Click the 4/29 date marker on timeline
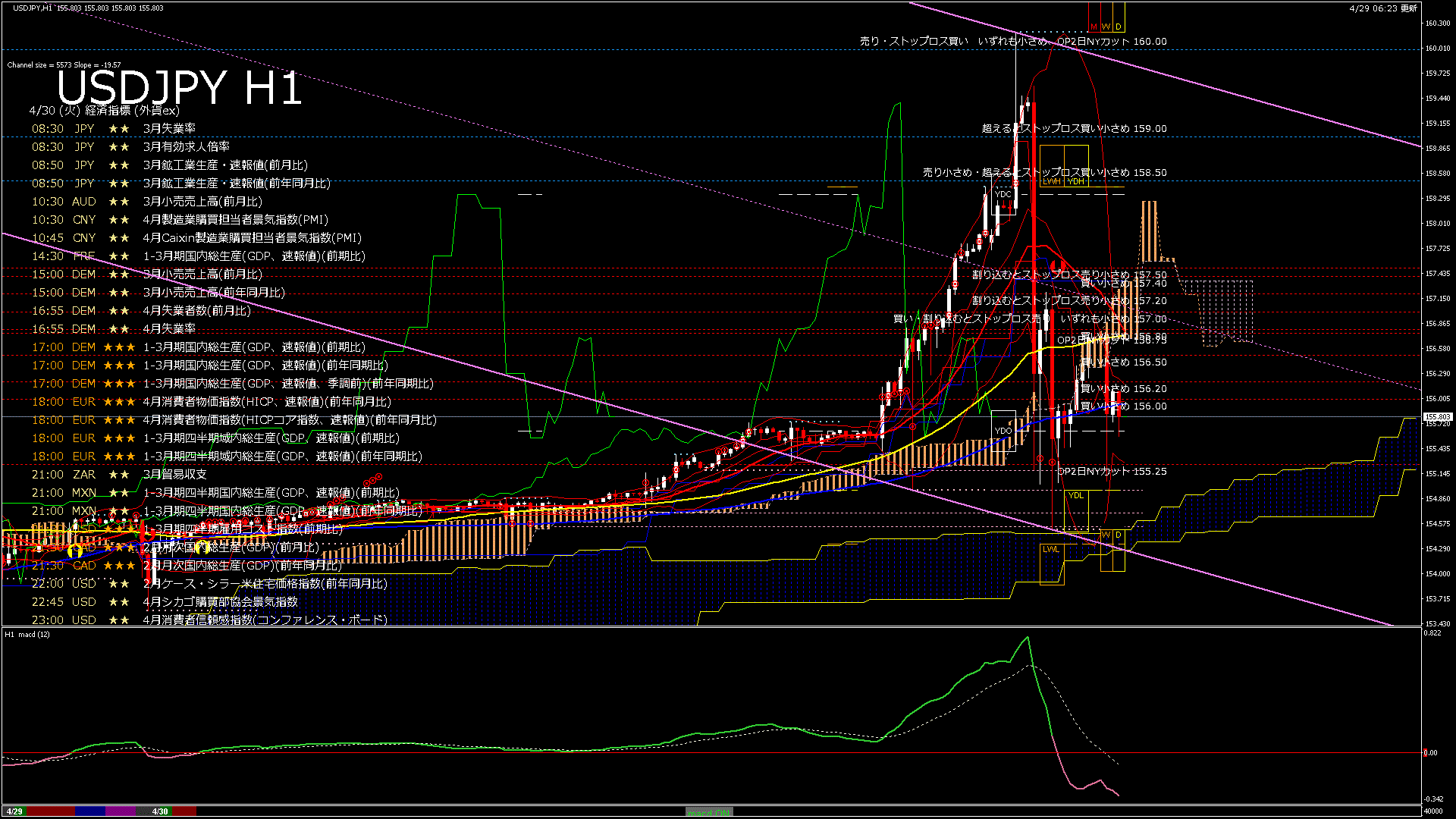 click(x=14, y=811)
